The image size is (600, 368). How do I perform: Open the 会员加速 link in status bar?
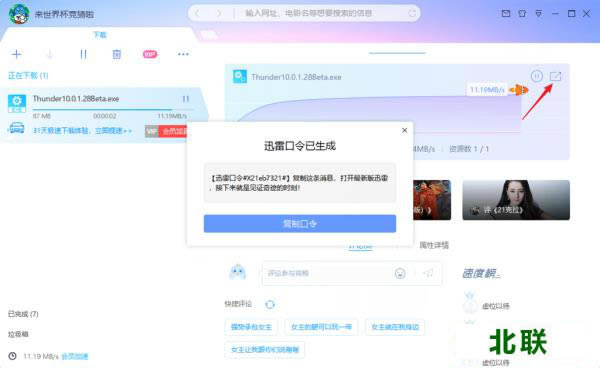coord(75,357)
